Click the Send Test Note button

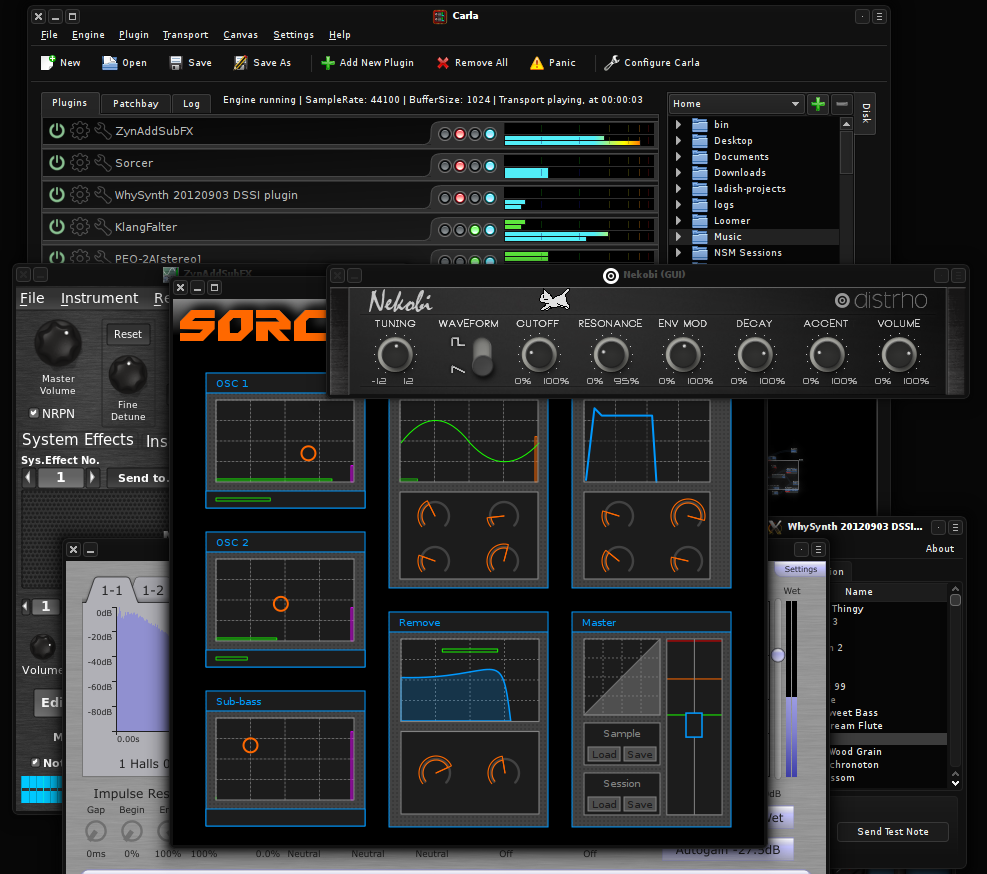pyautogui.click(x=892, y=832)
